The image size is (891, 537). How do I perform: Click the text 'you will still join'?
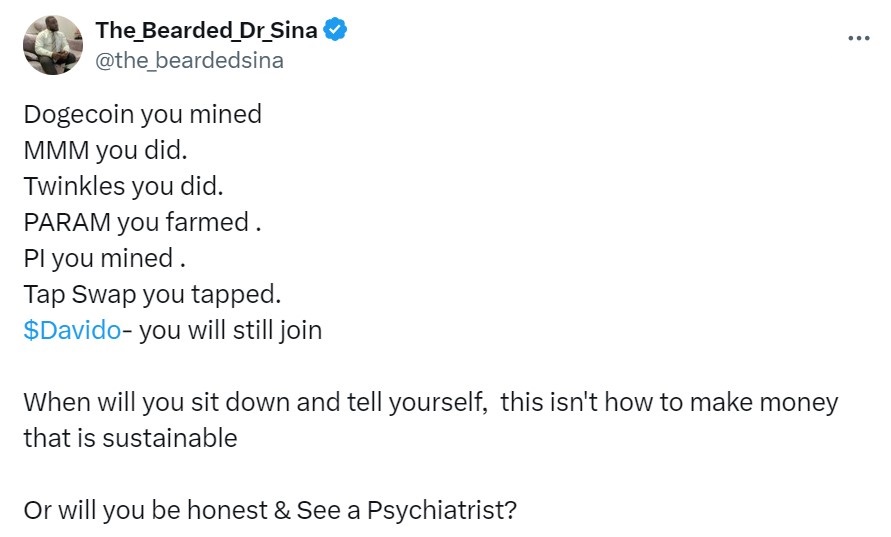click(231, 330)
